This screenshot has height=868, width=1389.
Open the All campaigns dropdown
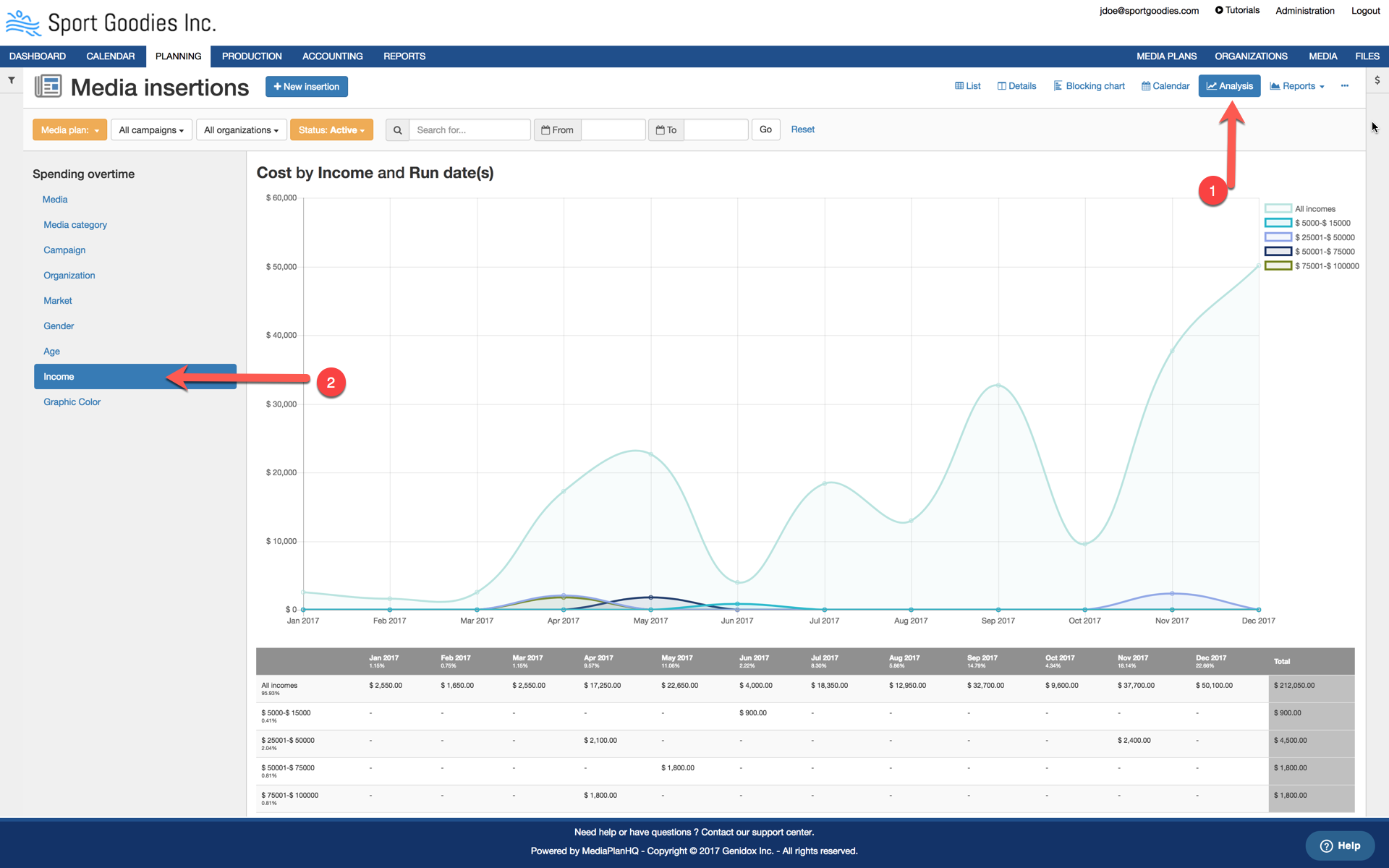click(151, 130)
